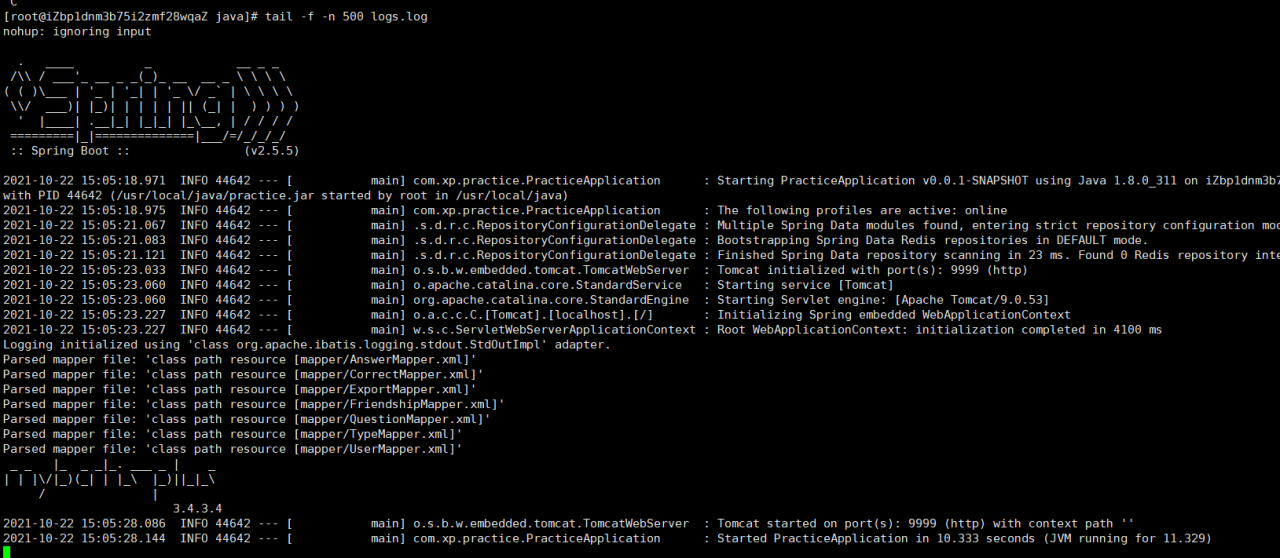The image size is (1280, 558).
Task: Click "Starting Servlet engine: [Apache Tomcat/9.0.53]" text
Action: point(893,300)
